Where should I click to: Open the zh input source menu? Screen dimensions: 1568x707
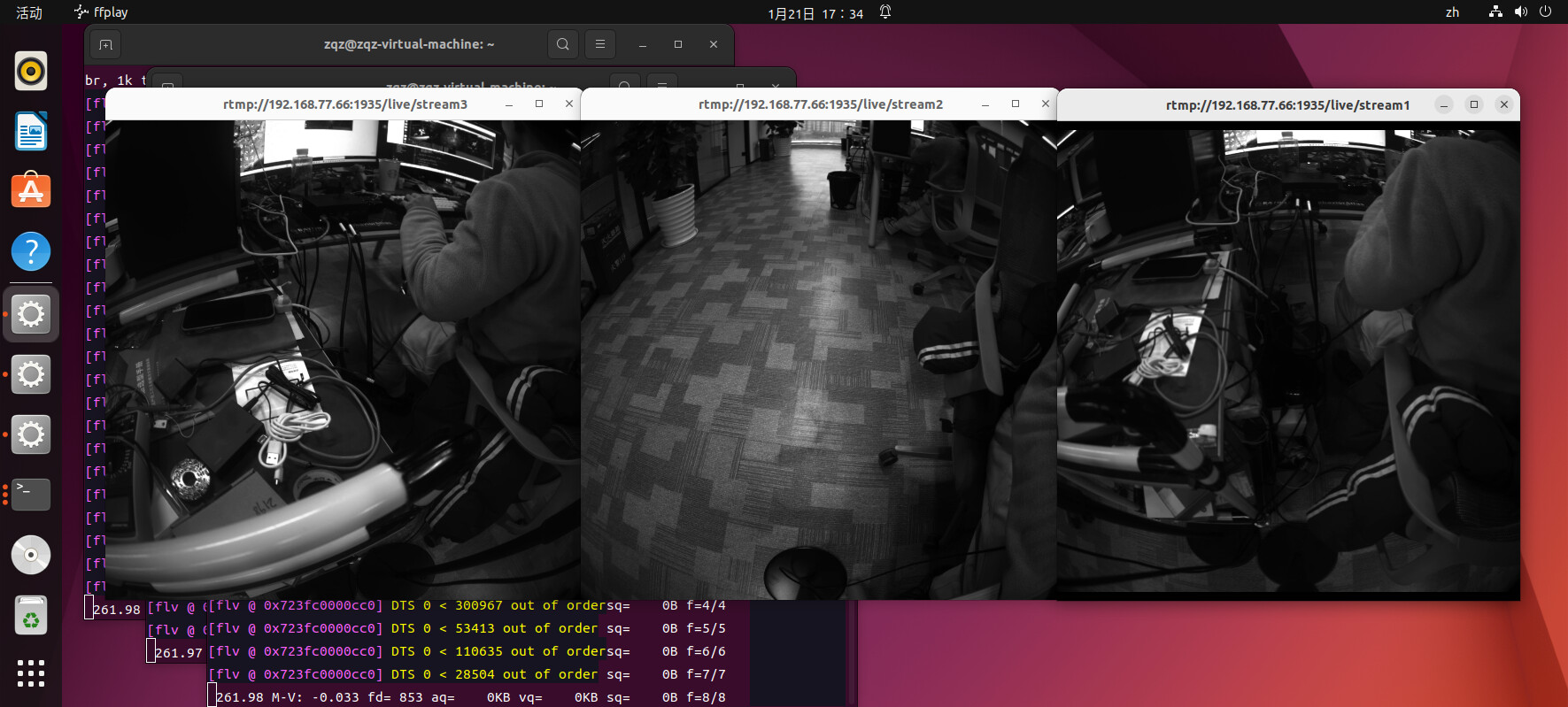pos(1452,12)
